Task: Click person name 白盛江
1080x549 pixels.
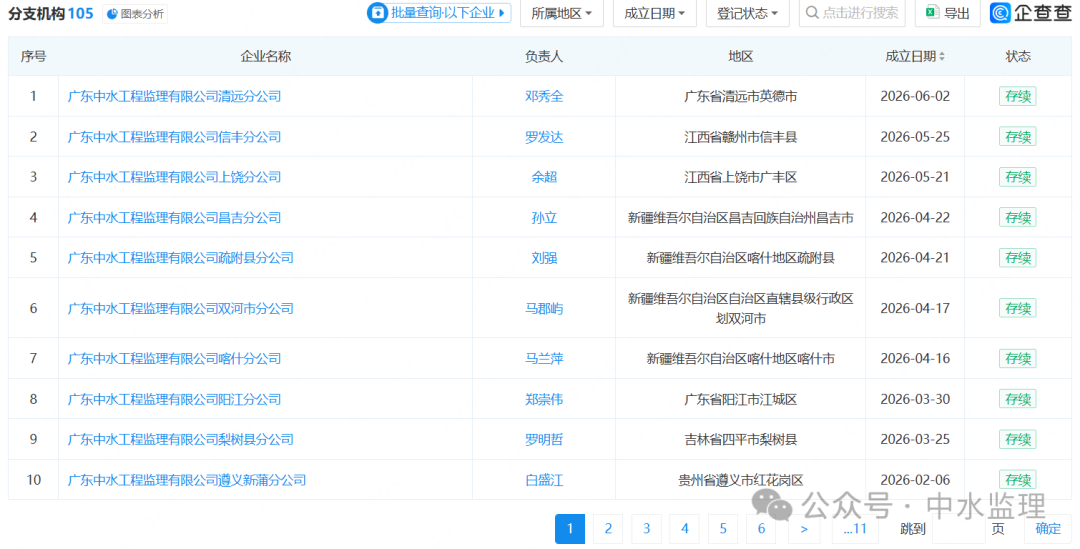Action: (544, 479)
